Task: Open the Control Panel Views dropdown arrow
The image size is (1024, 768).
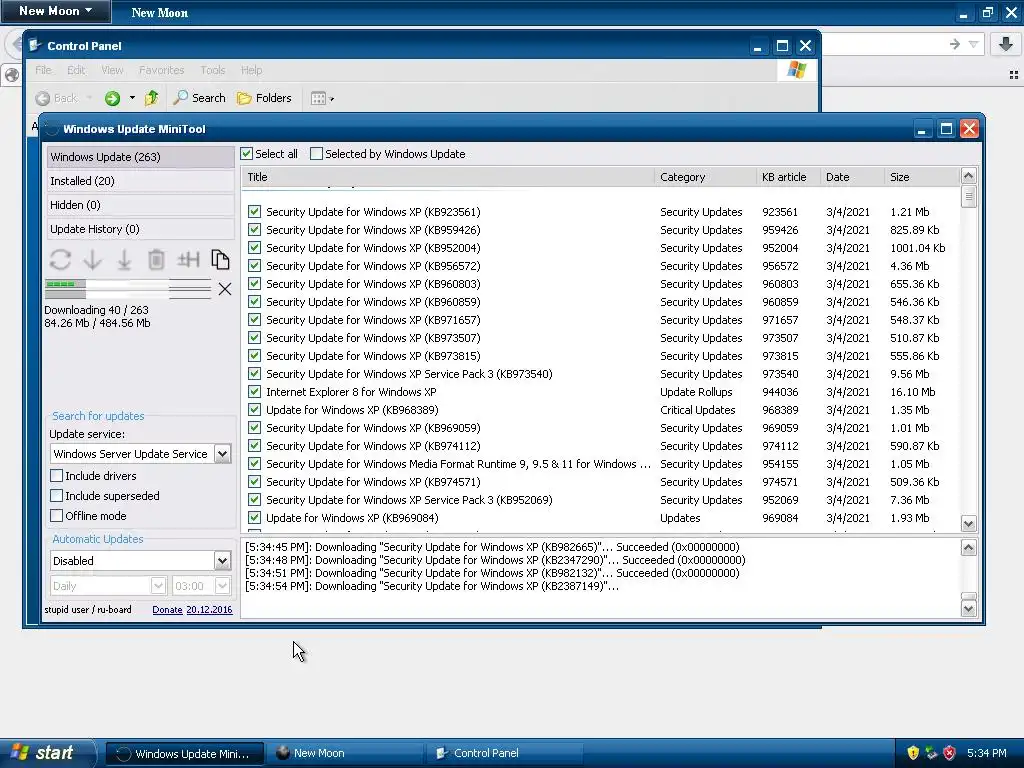Action: (x=332, y=99)
